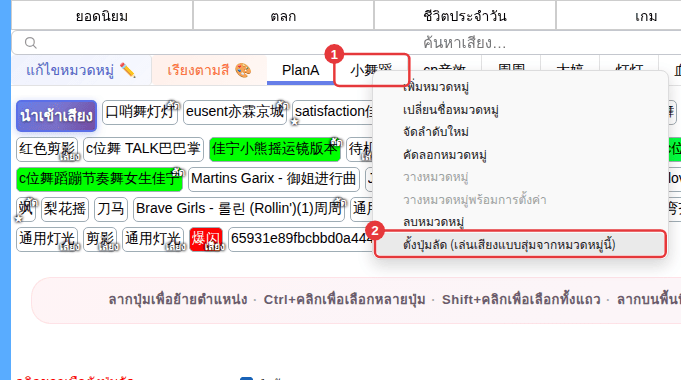Open the ยอดนิยม category tab
Image resolution: width=681 pixels, height=380 pixels.
tap(102, 16)
